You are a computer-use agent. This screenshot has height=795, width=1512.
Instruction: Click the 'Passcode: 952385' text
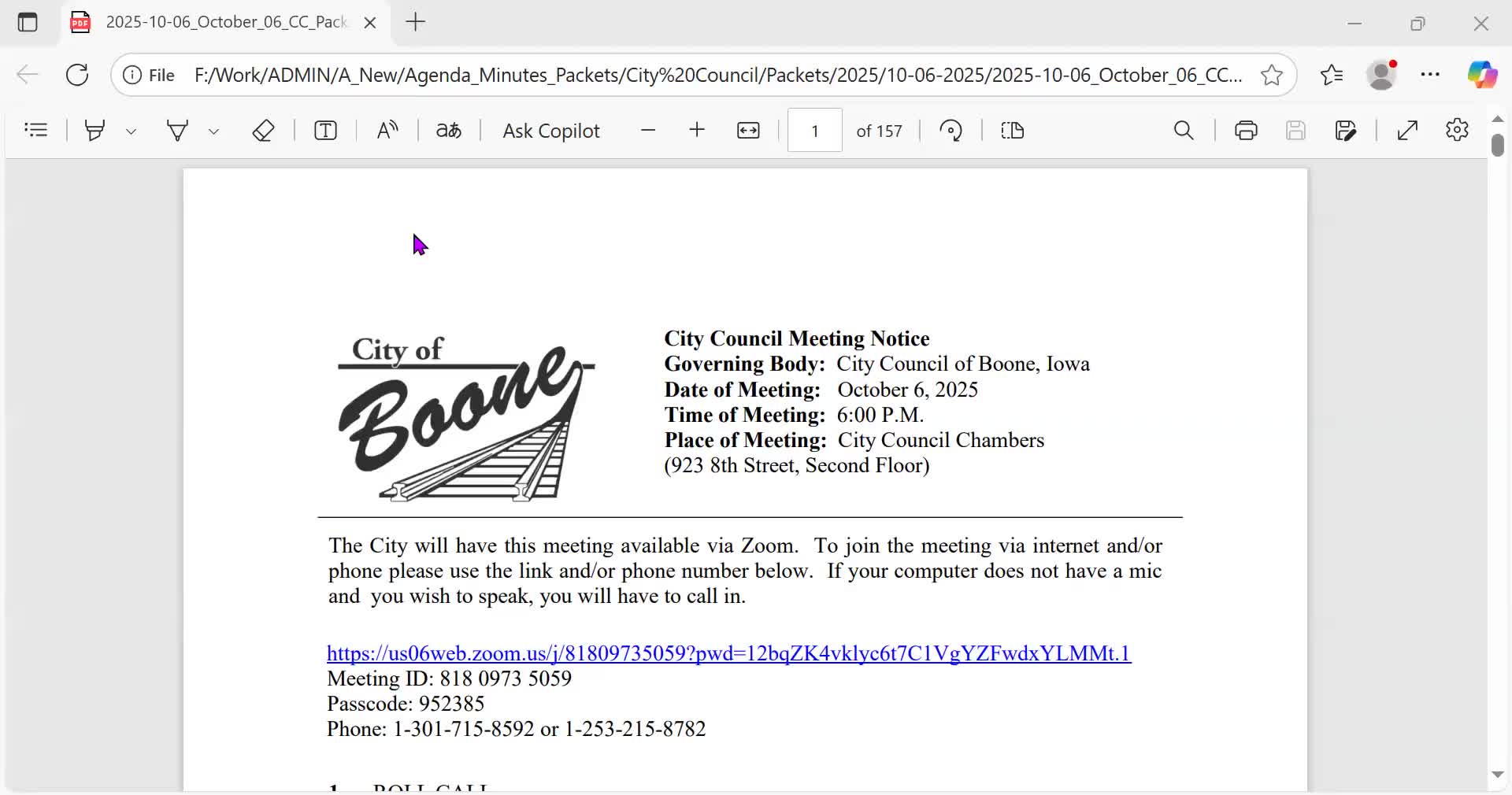point(406,704)
